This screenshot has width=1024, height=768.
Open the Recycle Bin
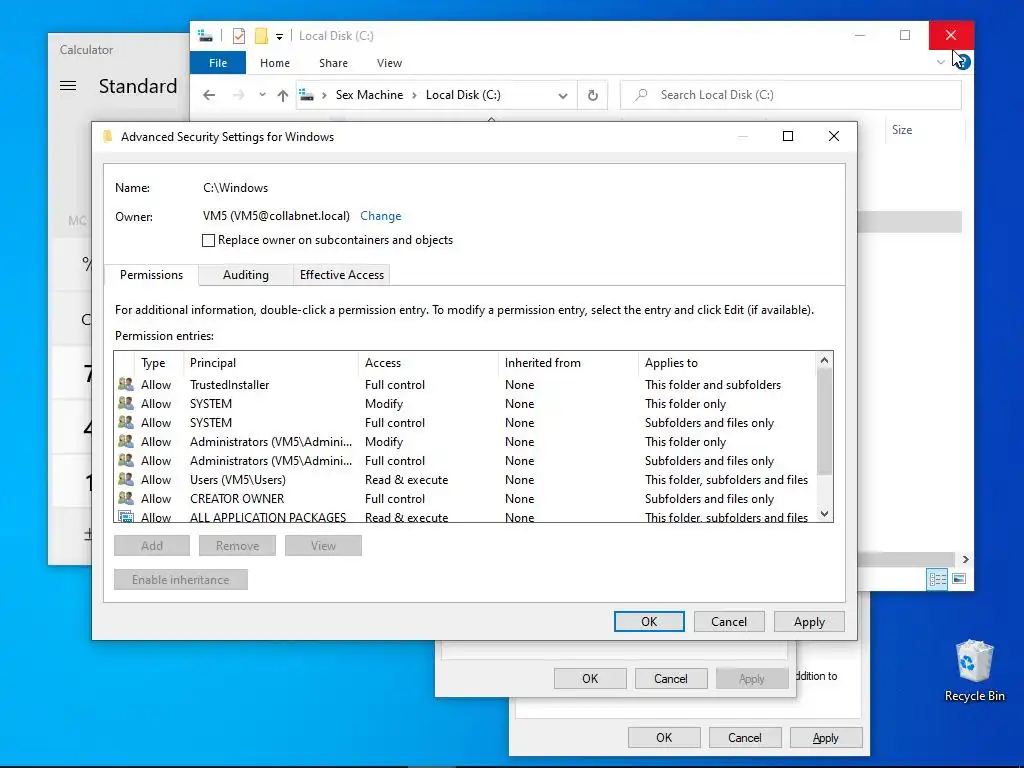[x=974, y=671]
